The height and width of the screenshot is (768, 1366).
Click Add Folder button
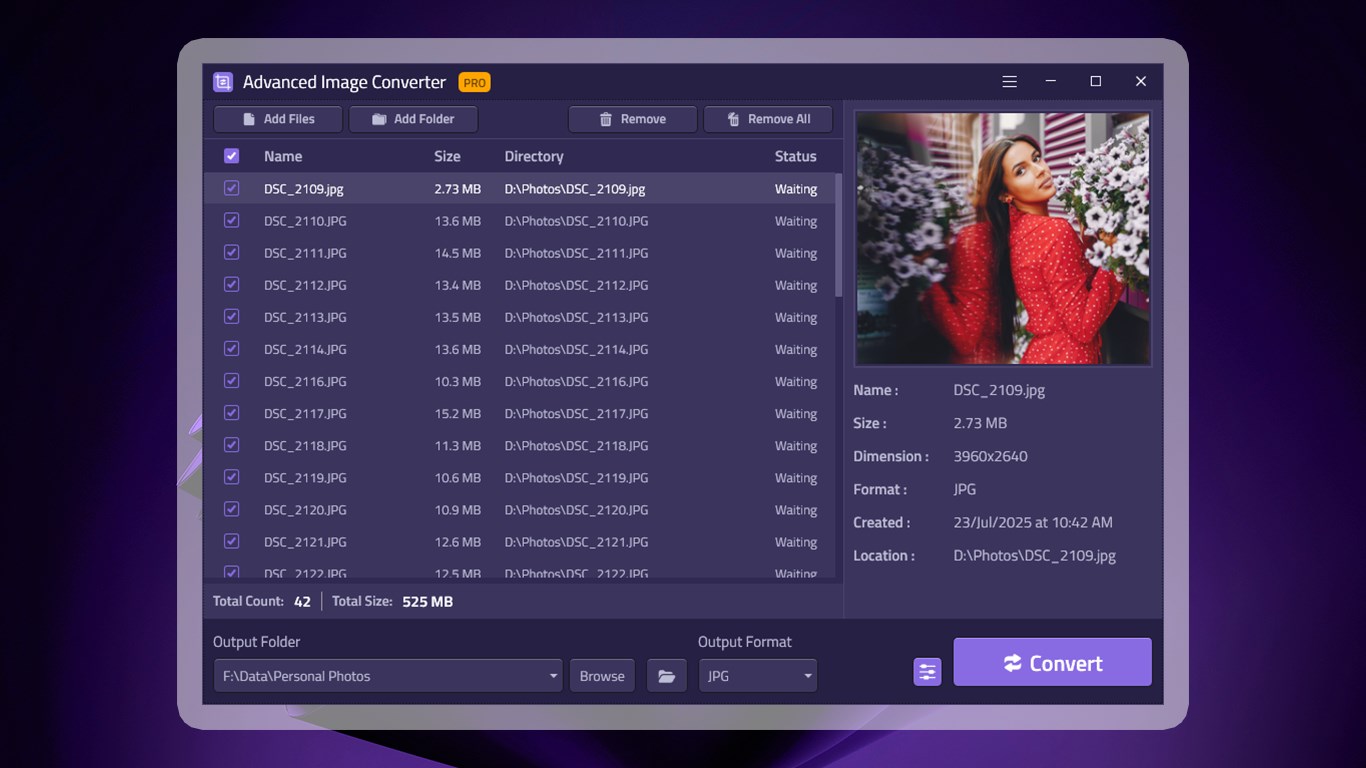point(413,119)
